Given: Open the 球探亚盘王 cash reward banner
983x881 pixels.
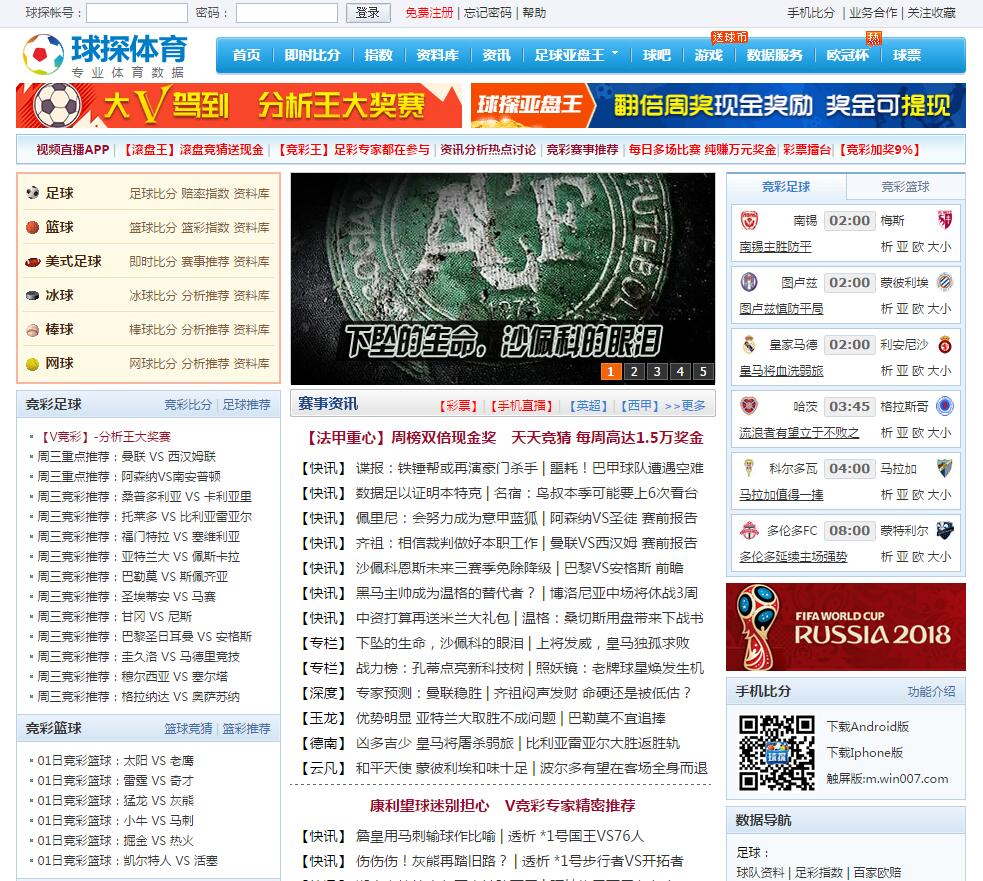Looking at the screenshot, I should pyautogui.click(x=718, y=105).
